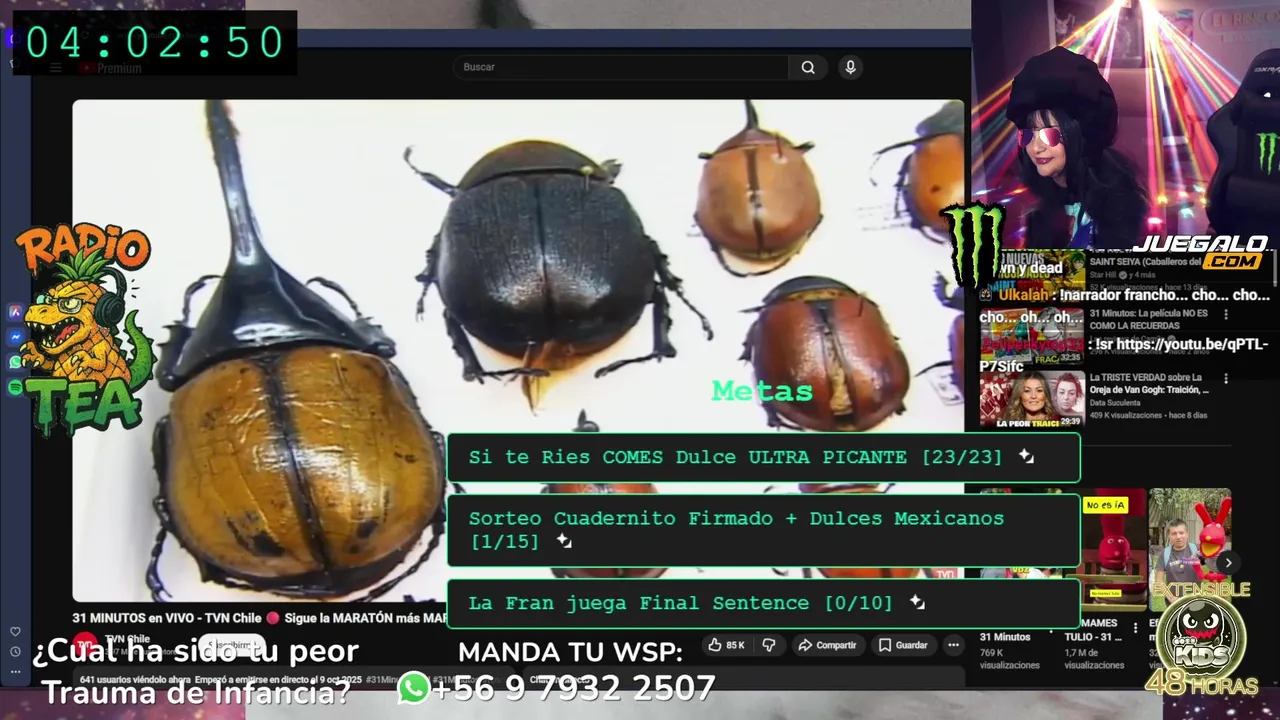Share the video via Compartir
Screen dimensions: 1280x720
(827, 645)
